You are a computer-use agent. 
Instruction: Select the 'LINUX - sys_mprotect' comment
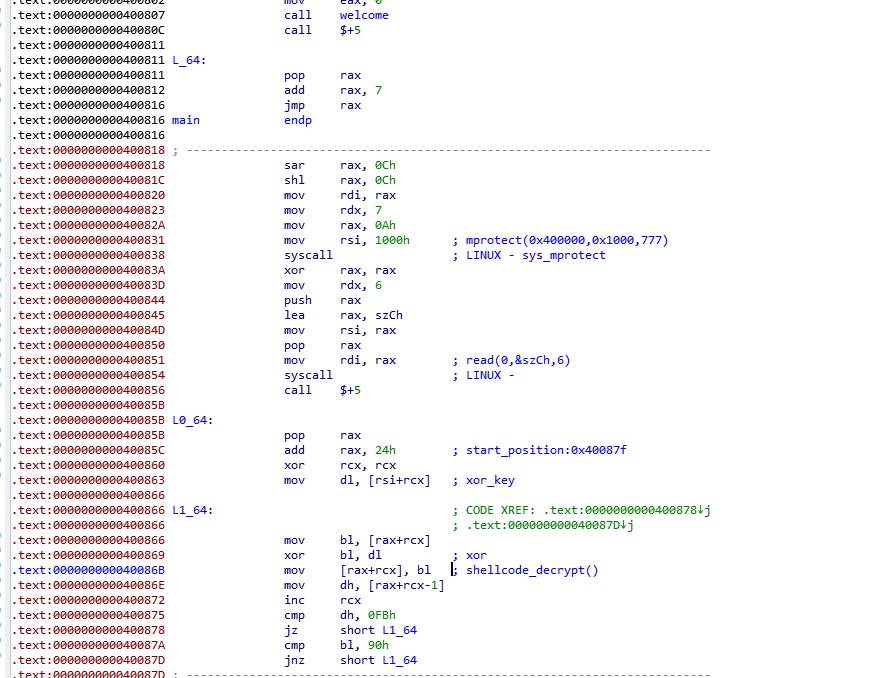pos(536,255)
